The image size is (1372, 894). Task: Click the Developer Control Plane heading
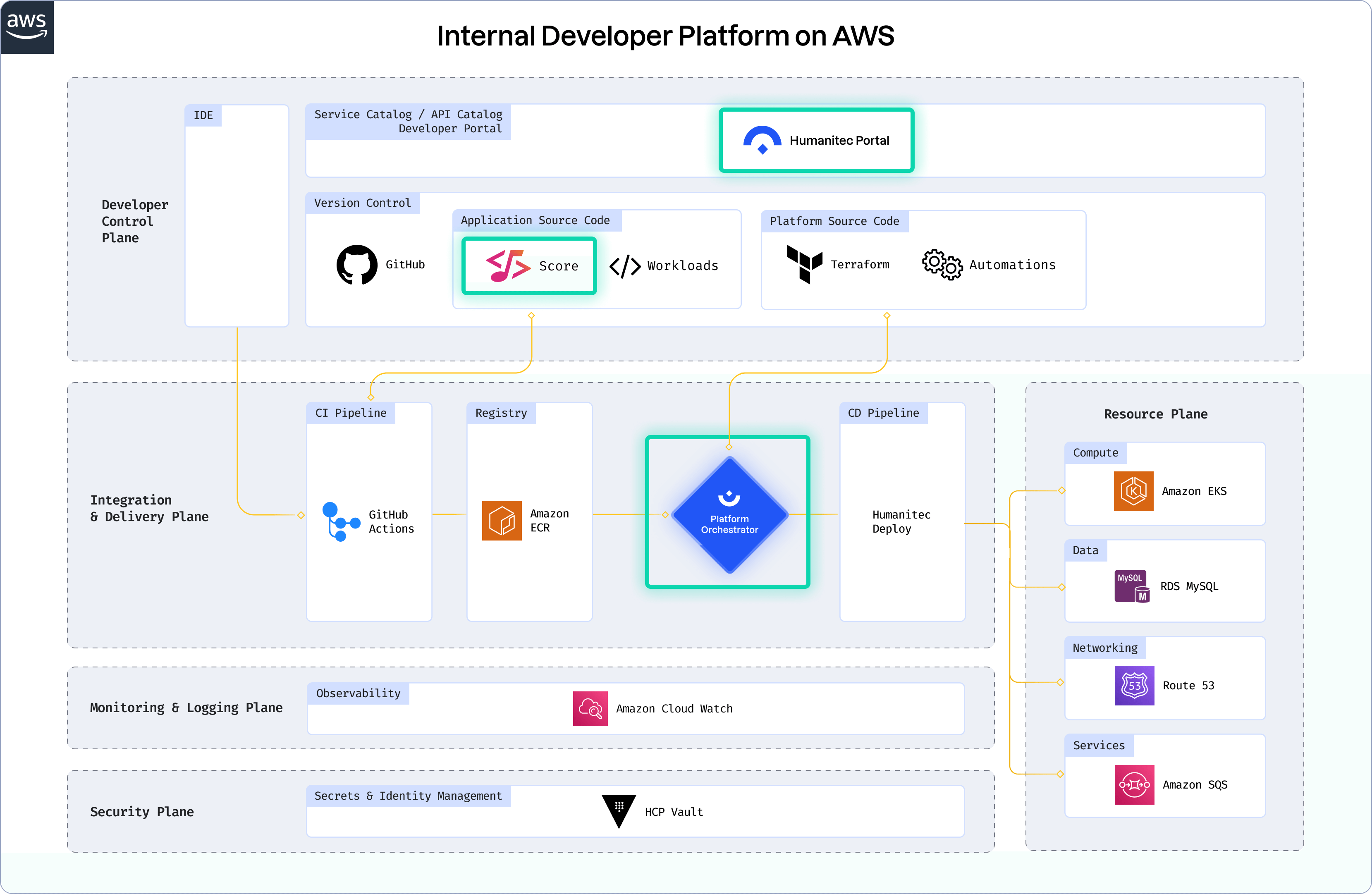coord(135,221)
